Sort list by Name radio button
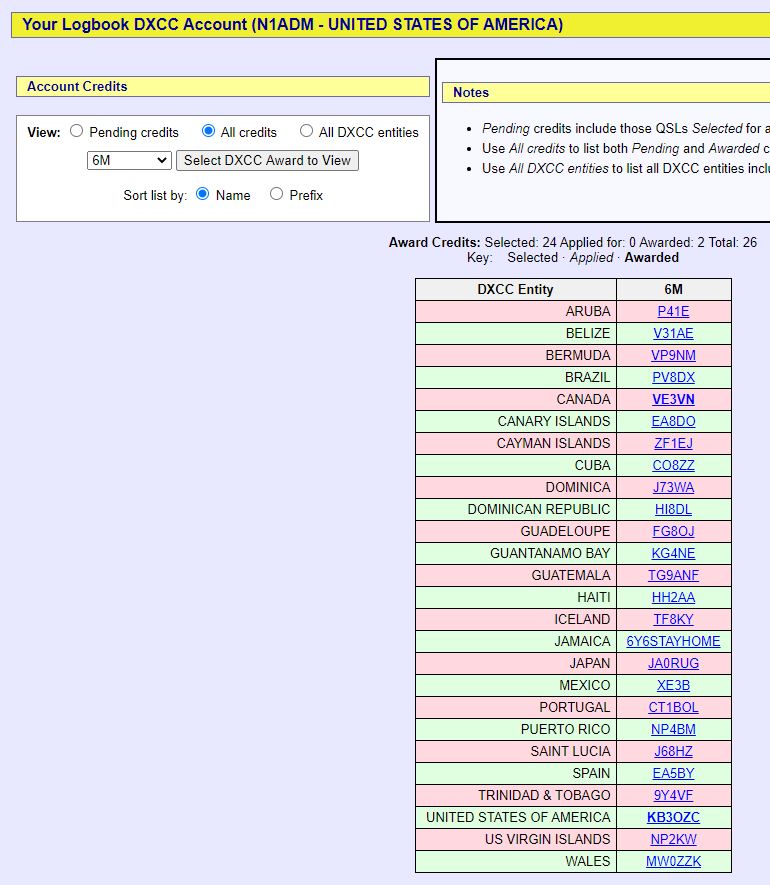The height and width of the screenshot is (885, 770). coord(202,194)
